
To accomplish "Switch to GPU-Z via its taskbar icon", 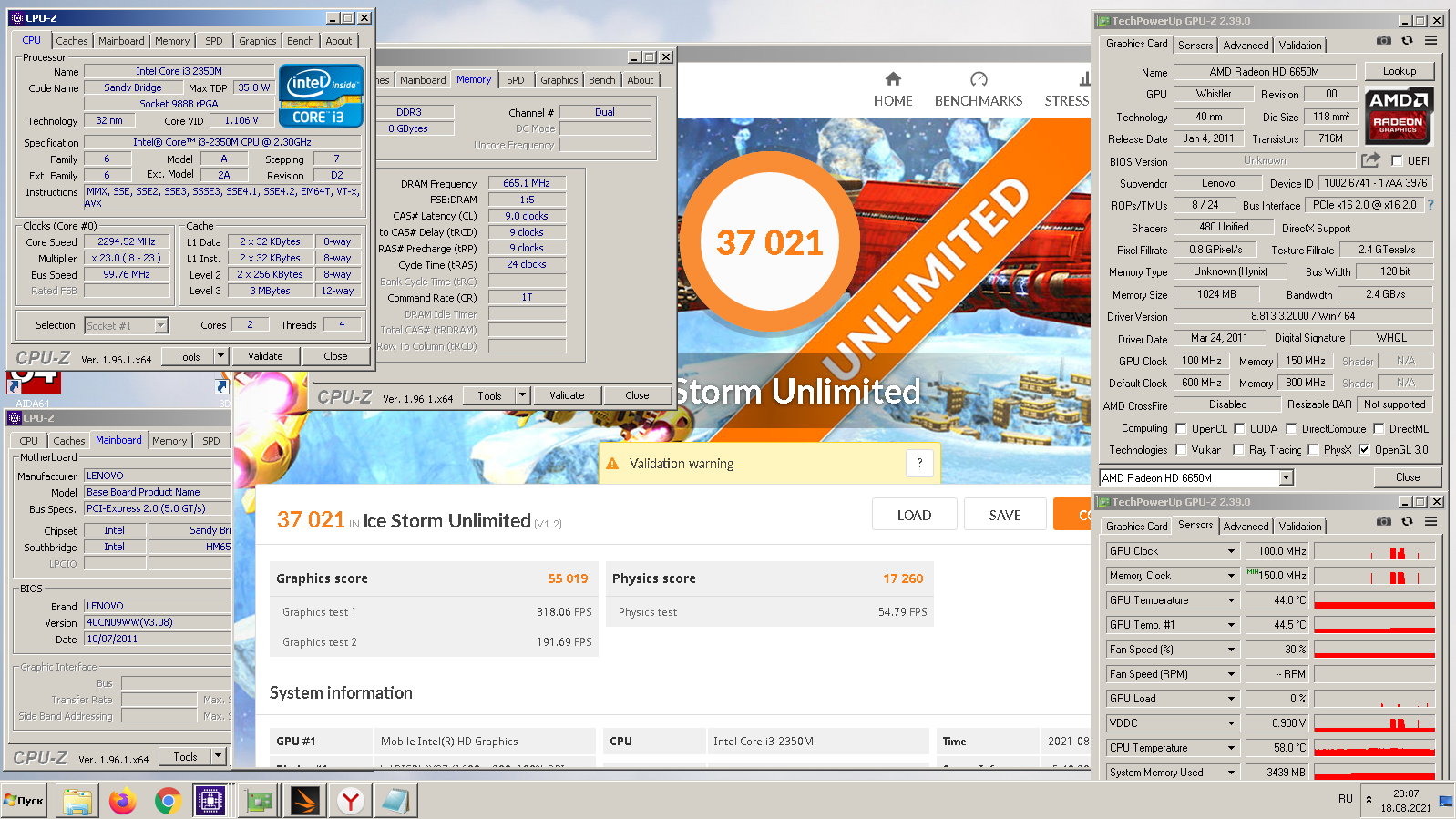I will 260,801.
